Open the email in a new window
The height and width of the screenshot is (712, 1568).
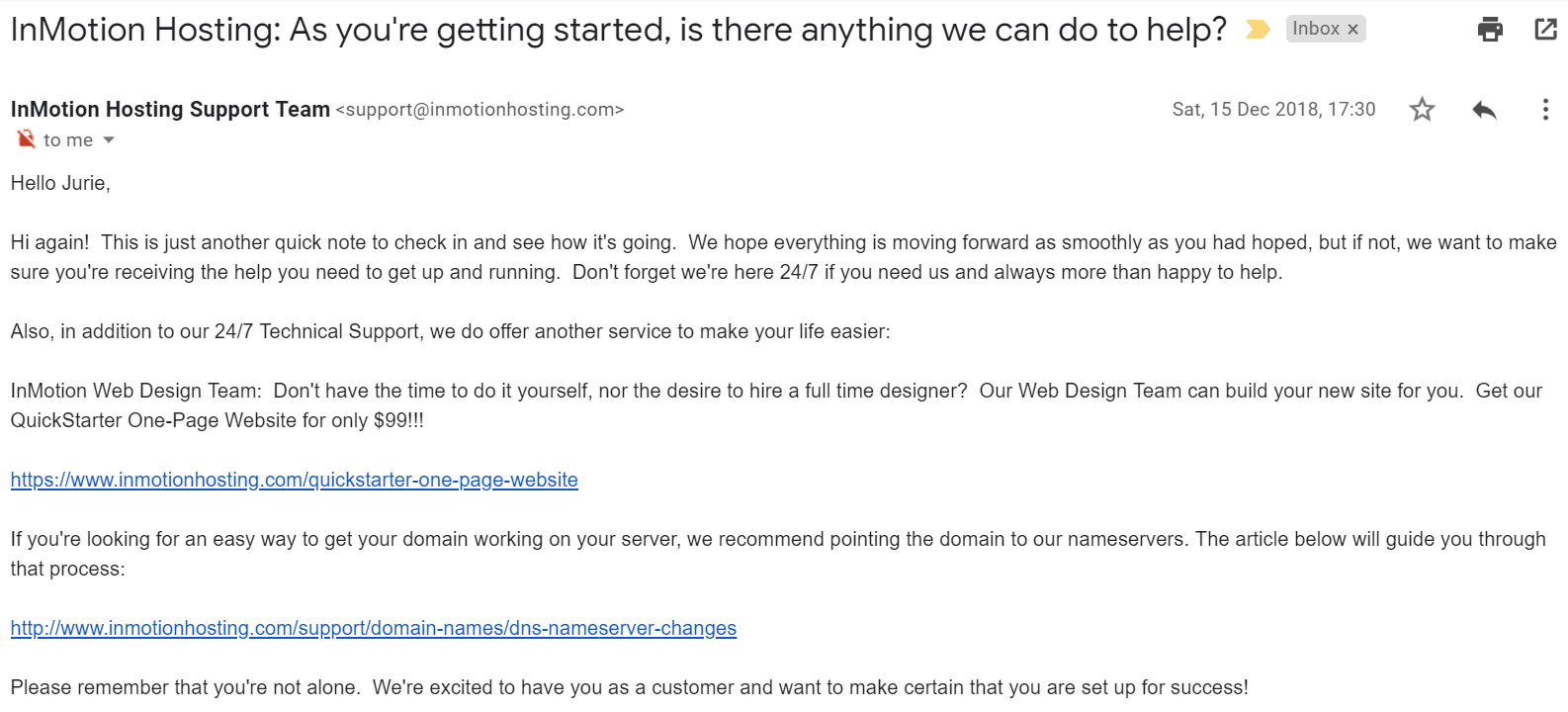click(x=1545, y=30)
